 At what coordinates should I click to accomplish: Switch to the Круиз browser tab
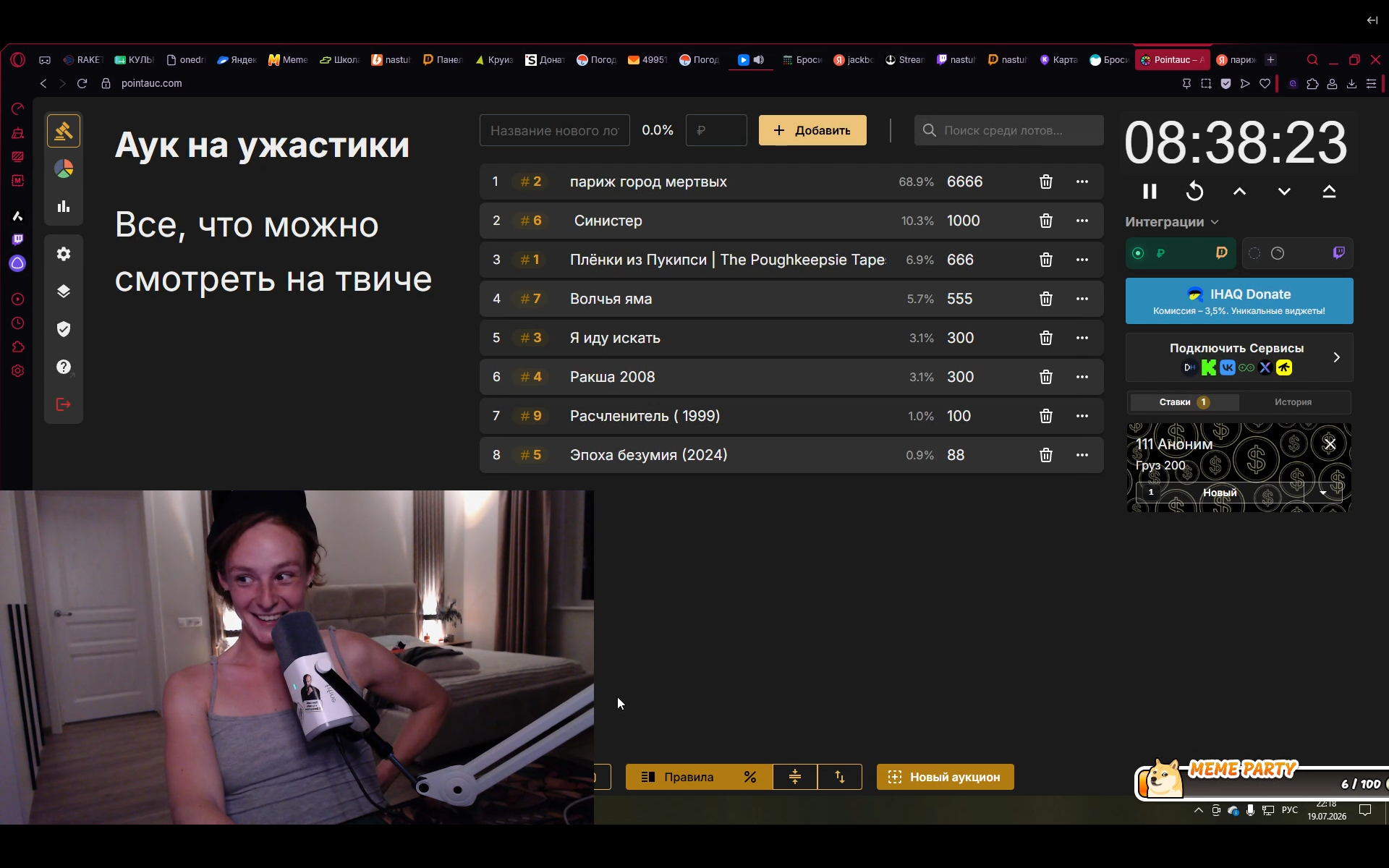(494, 60)
